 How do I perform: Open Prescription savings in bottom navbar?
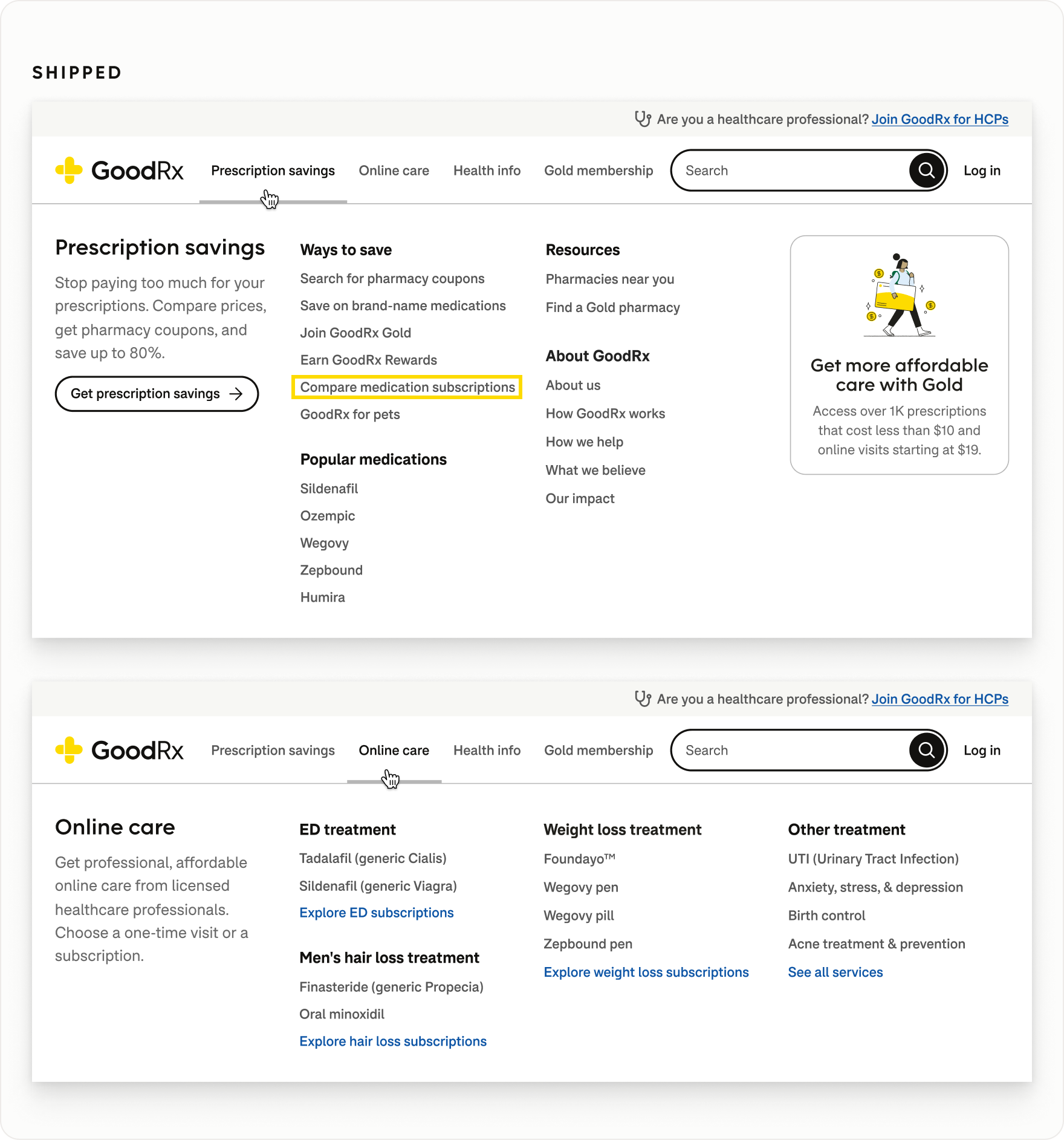(273, 750)
